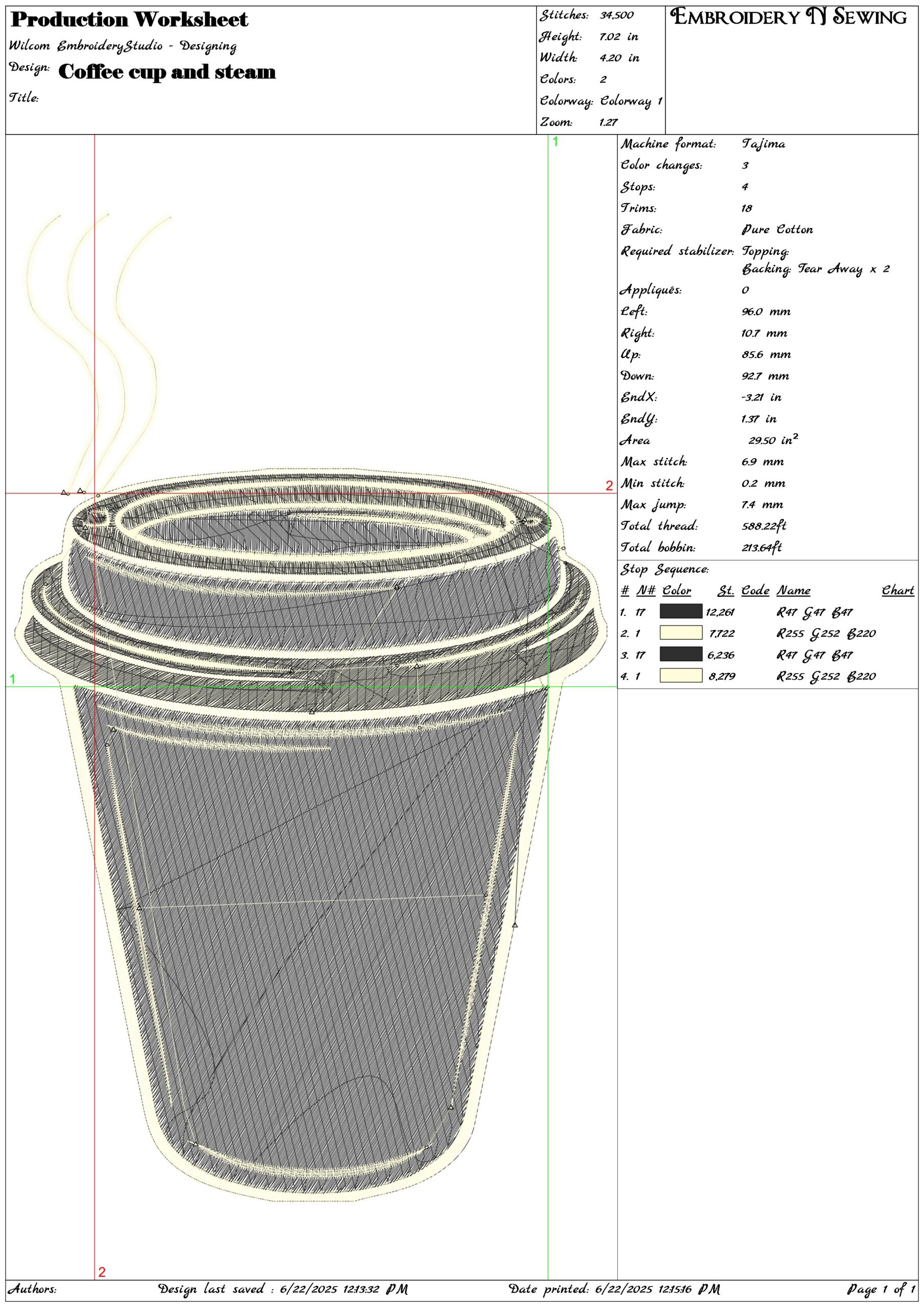
Task: Select min stitch value "0.2 mm"
Action: pyautogui.click(x=764, y=483)
